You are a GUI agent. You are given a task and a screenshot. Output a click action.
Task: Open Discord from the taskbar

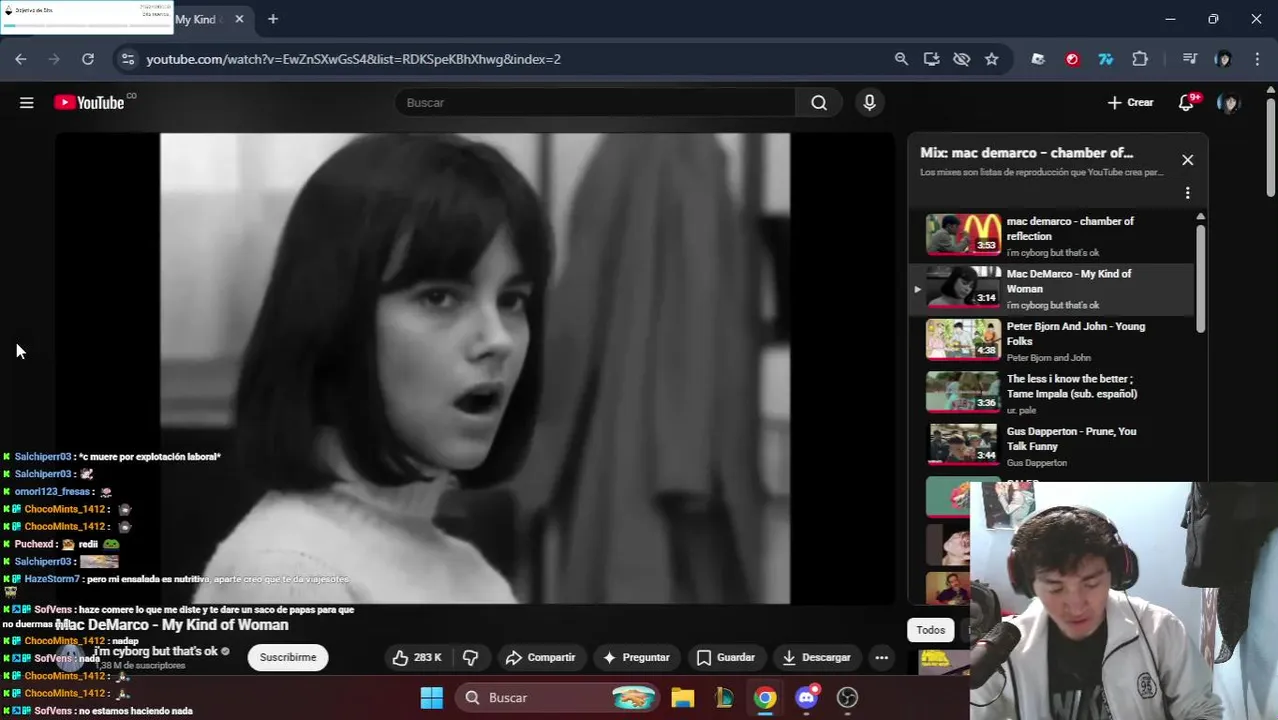click(807, 697)
